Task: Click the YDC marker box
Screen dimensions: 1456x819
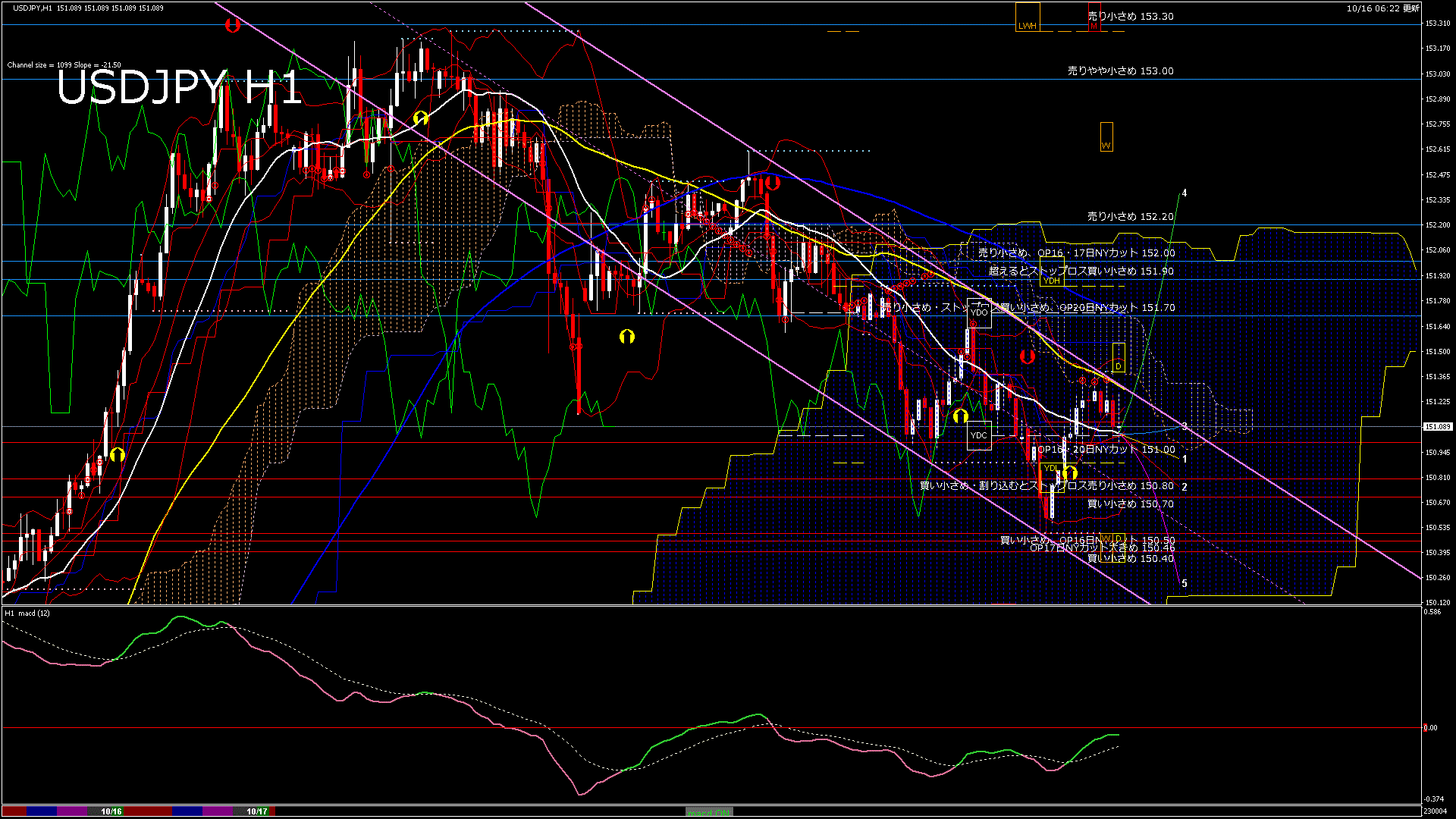Action: tap(979, 435)
